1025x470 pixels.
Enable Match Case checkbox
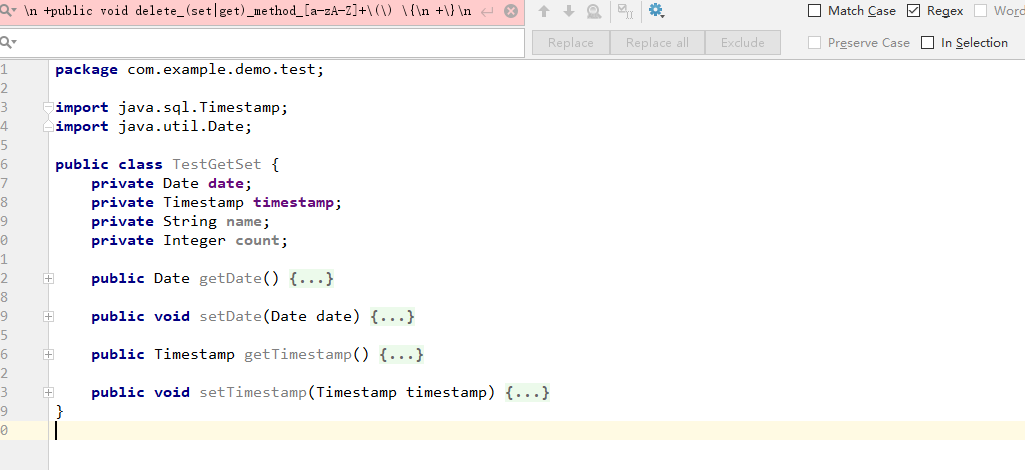815,10
